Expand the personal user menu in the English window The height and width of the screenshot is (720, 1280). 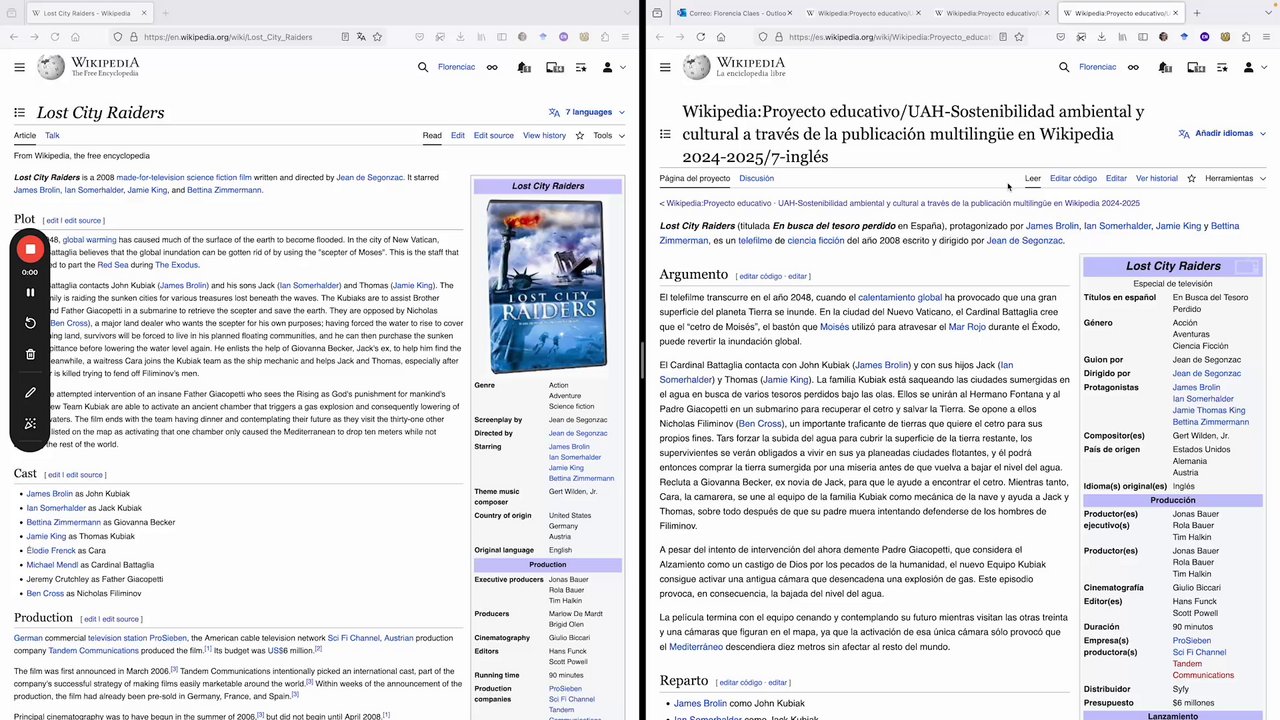coord(613,67)
